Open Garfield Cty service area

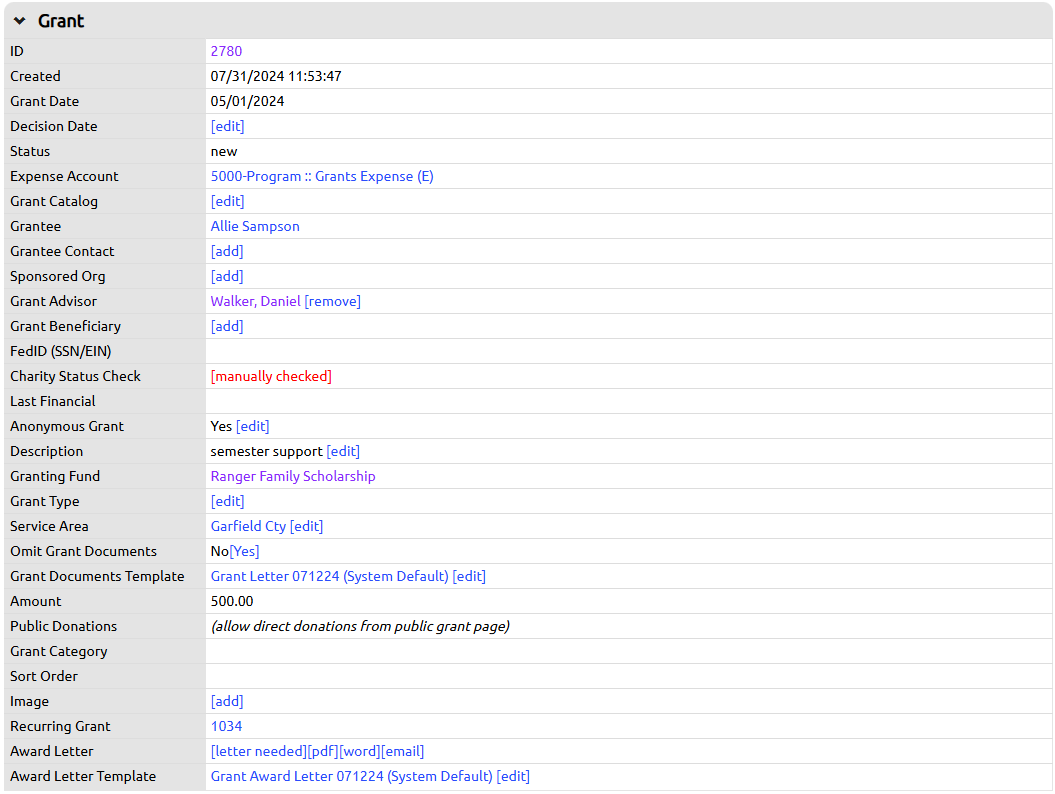click(248, 526)
